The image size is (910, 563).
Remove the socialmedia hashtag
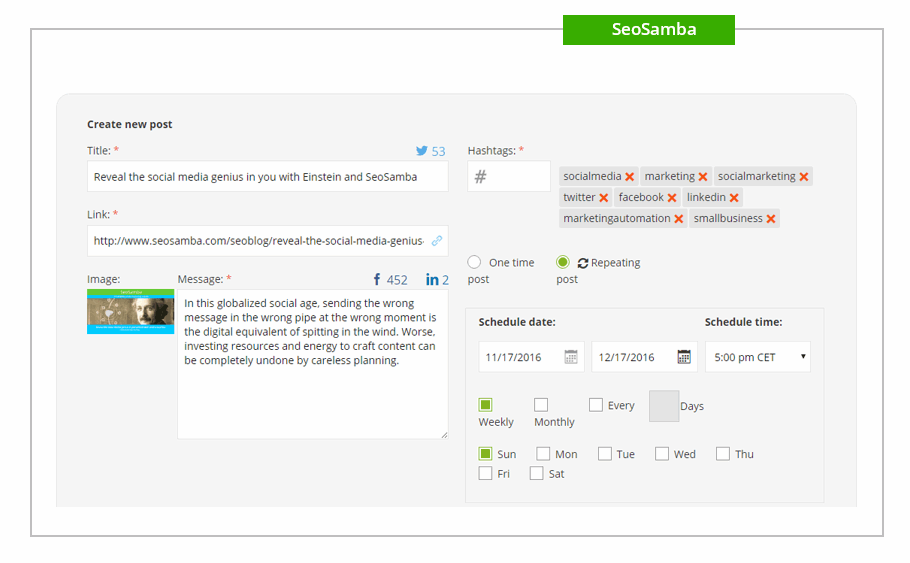pyautogui.click(x=630, y=176)
